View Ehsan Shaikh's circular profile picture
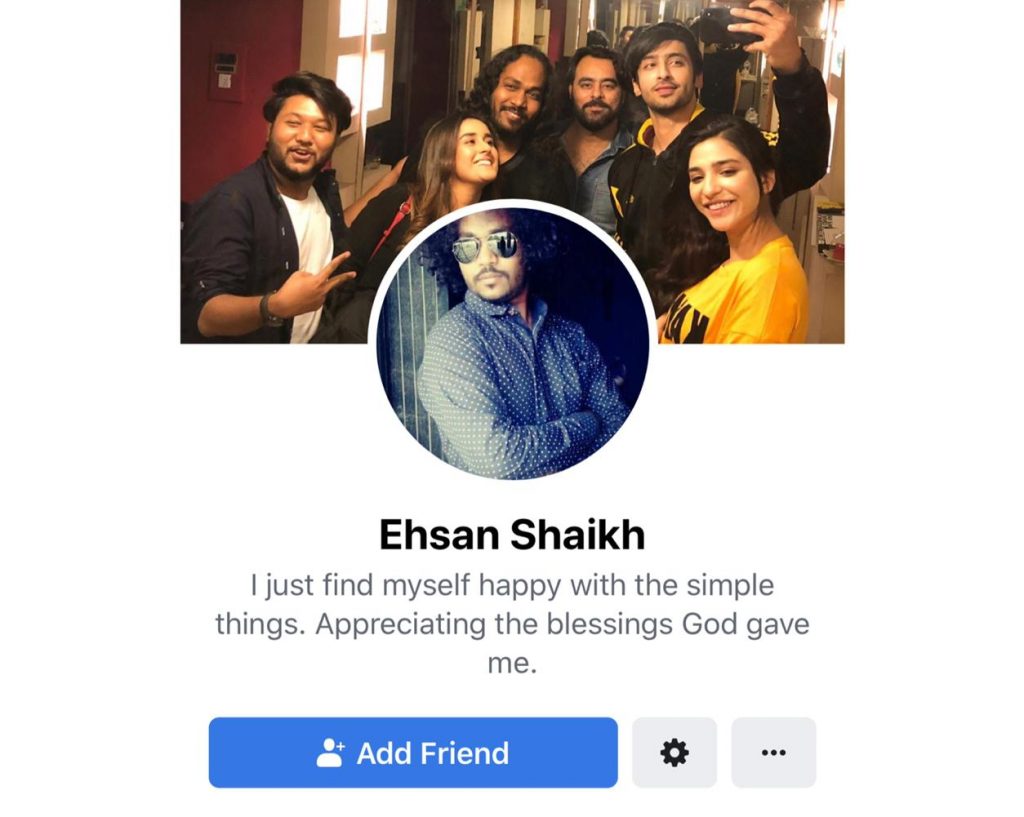The image size is (1024, 817). (x=513, y=344)
